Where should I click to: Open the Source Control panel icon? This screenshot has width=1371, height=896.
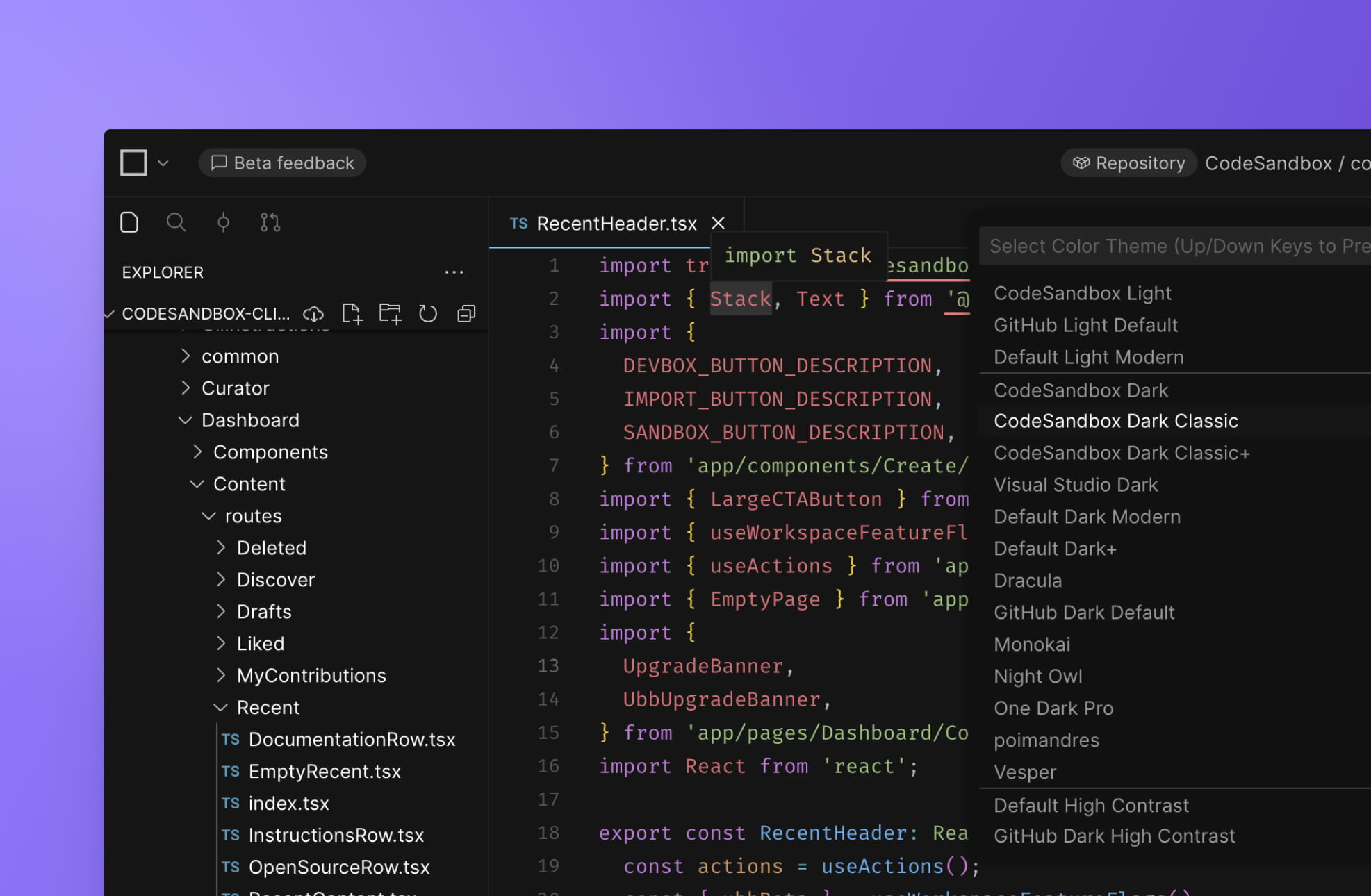[x=270, y=222]
